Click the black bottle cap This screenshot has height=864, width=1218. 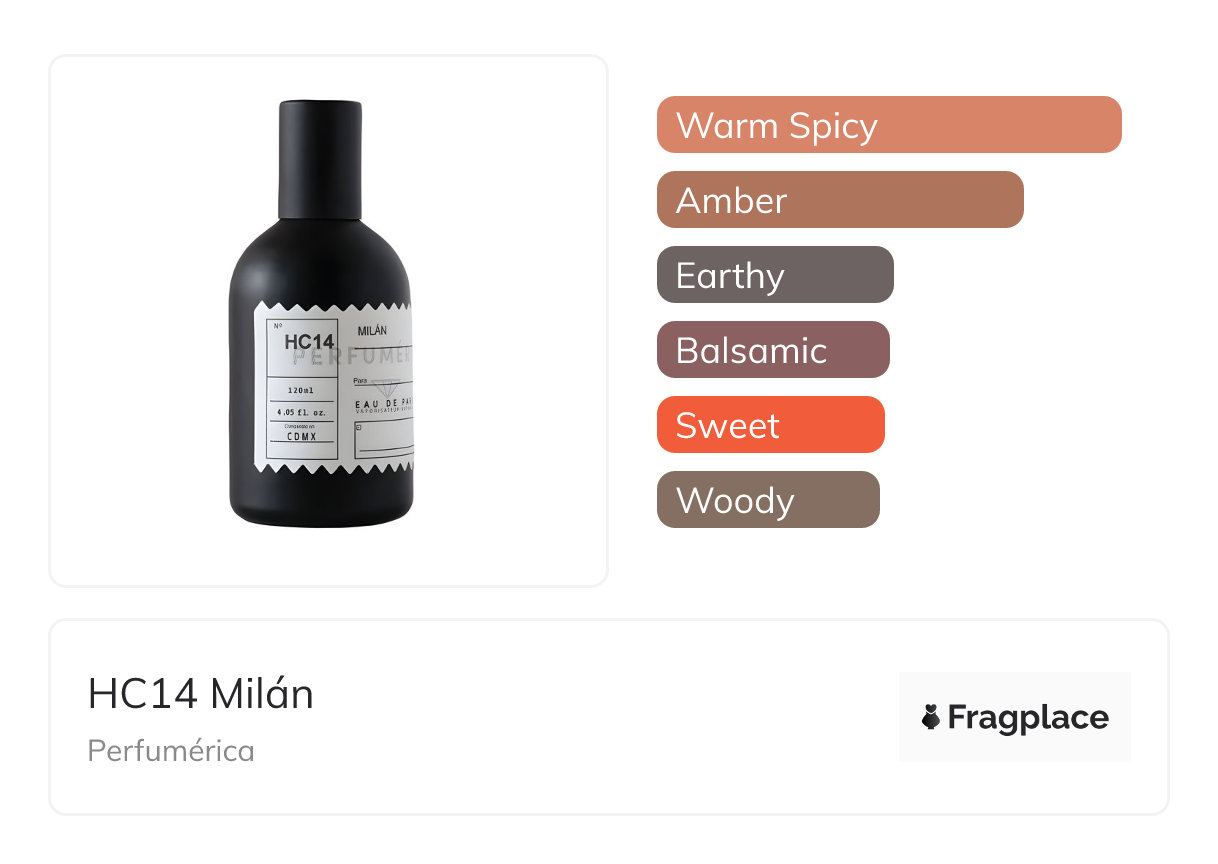[x=319, y=160]
